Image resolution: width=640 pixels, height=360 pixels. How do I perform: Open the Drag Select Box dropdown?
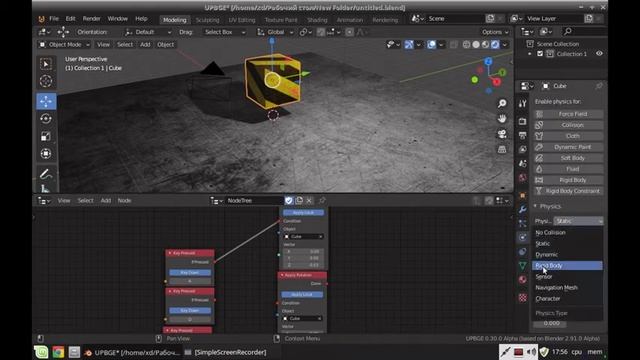pos(224,32)
